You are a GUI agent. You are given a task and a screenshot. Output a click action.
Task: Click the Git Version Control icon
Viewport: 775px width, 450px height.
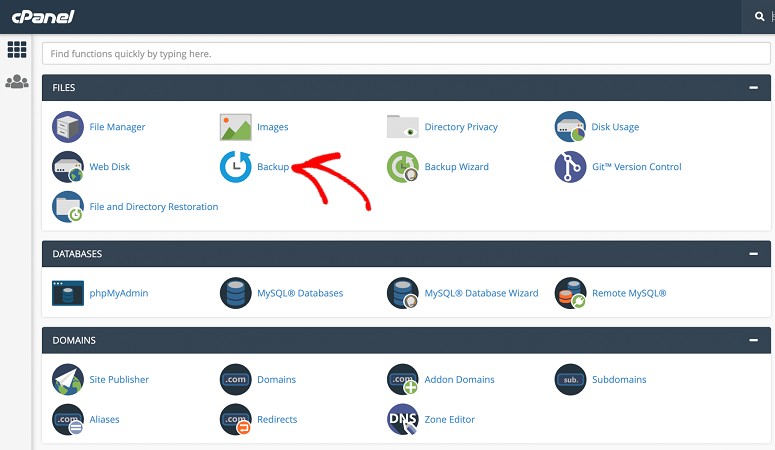[570, 167]
